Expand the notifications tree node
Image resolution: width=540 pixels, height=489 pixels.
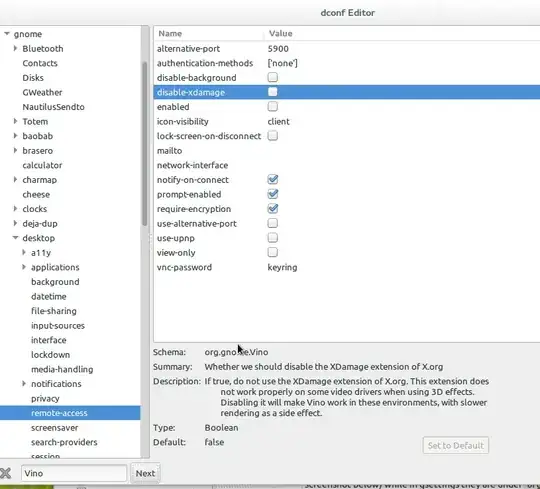click(x=24, y=383)
